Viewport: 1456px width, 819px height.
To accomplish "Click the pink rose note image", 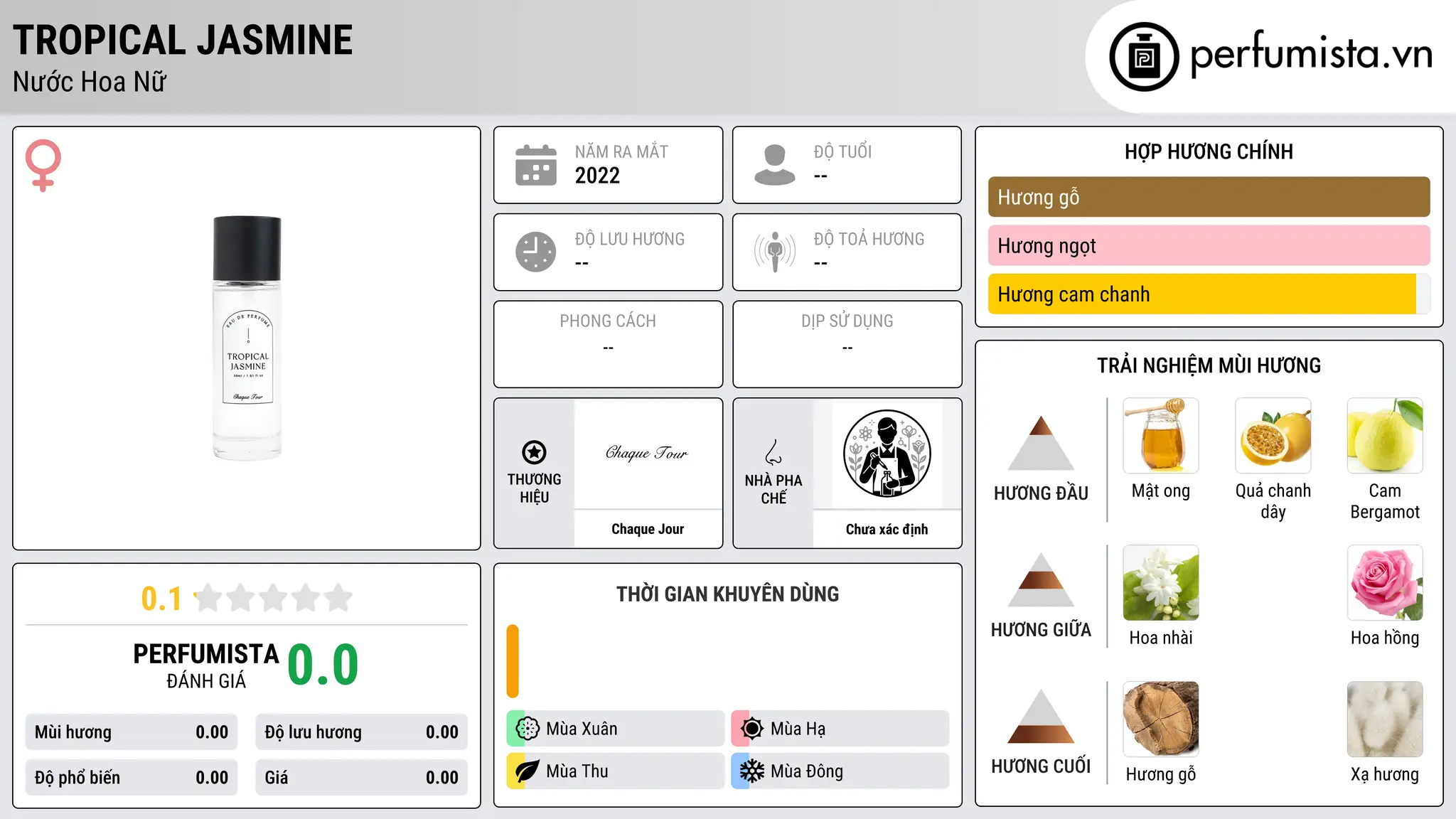I will click(x=1385, y=583).
